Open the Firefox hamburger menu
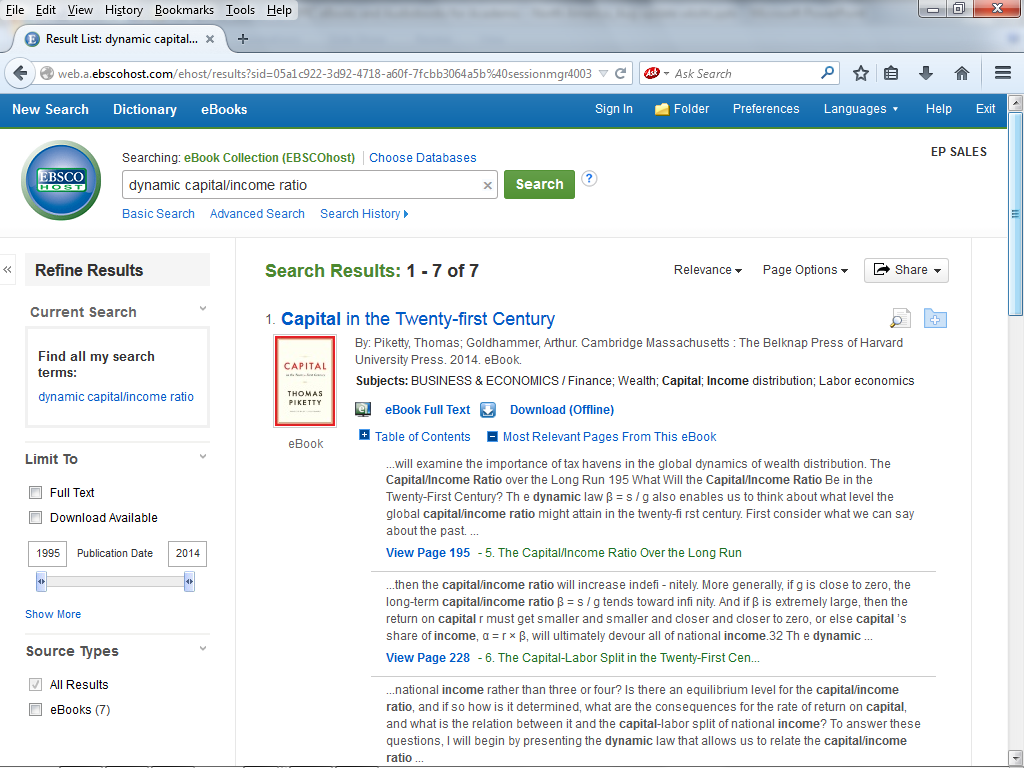Image resolution: width=1024 pixels, height=768 pixels. point(1002,73)
